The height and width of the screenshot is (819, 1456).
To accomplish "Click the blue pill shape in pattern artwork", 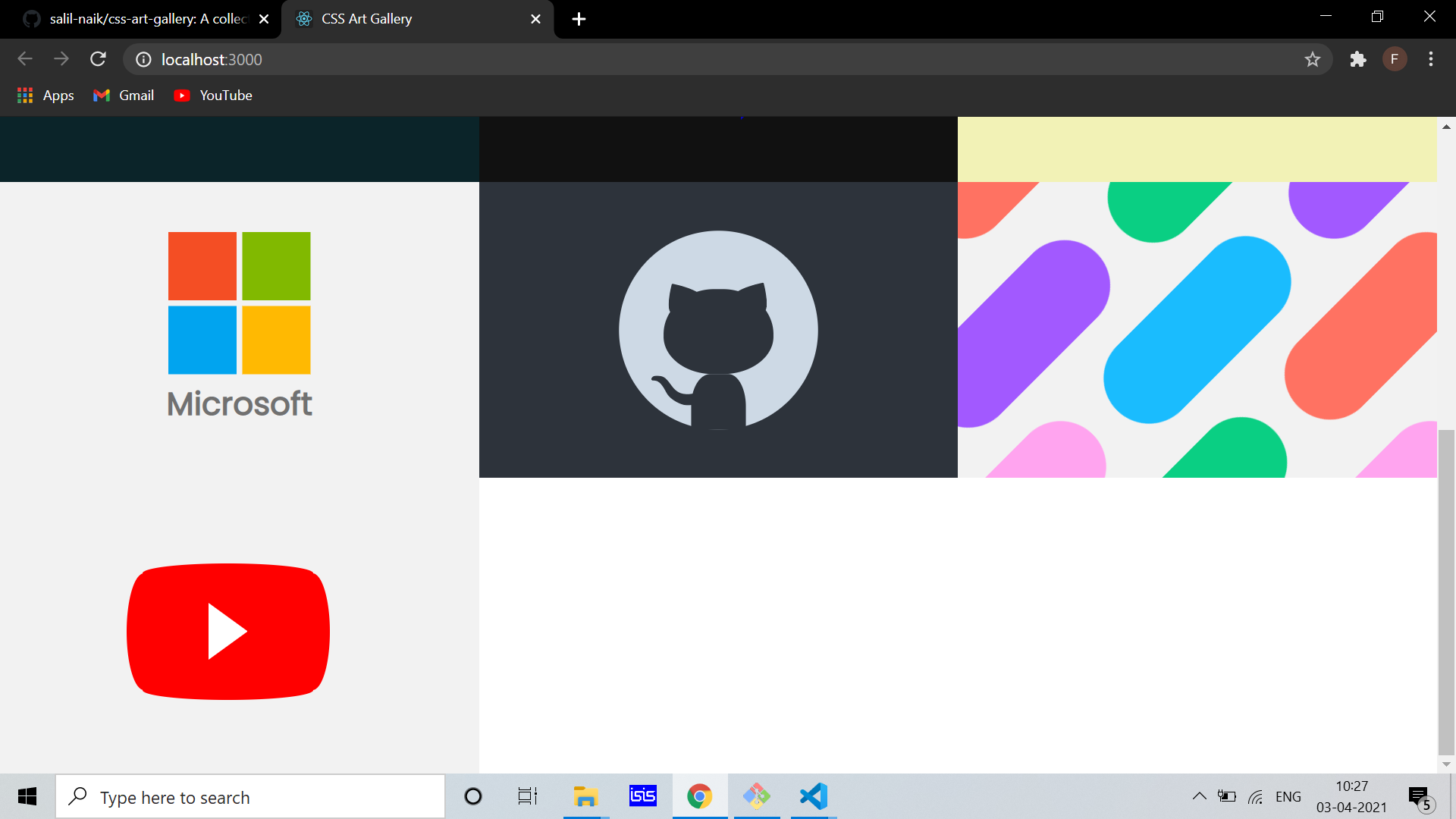I will click(1197, 330).
